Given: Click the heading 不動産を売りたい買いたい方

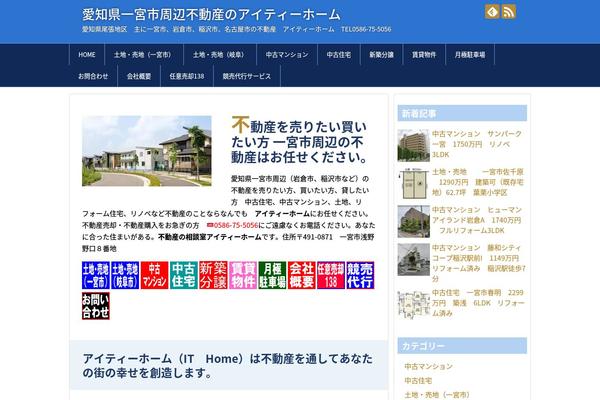Looking at the screenshot, I should 301,141.
